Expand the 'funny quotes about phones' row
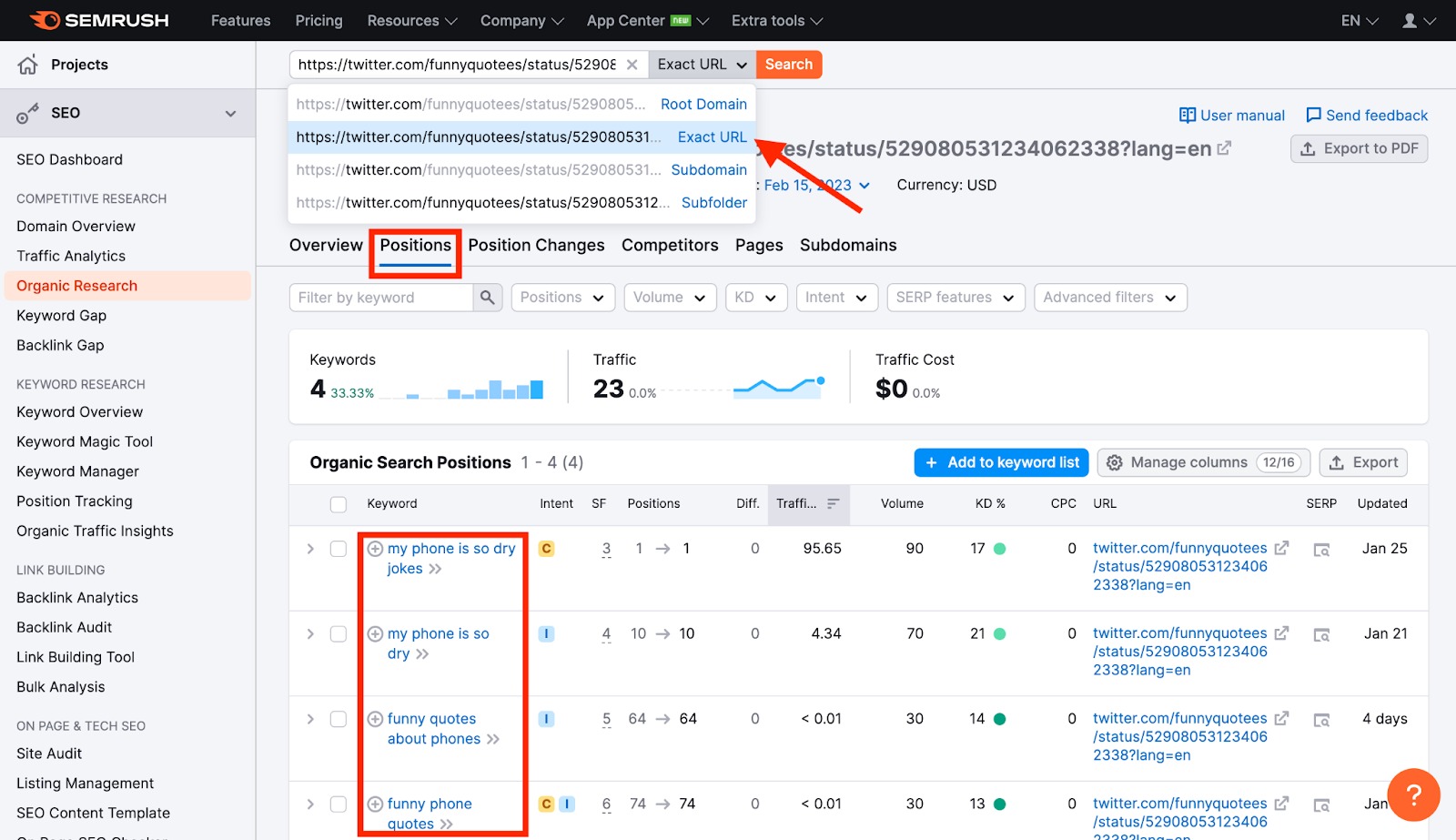This screenshot has height=840, width=1456. coord(310,719)
